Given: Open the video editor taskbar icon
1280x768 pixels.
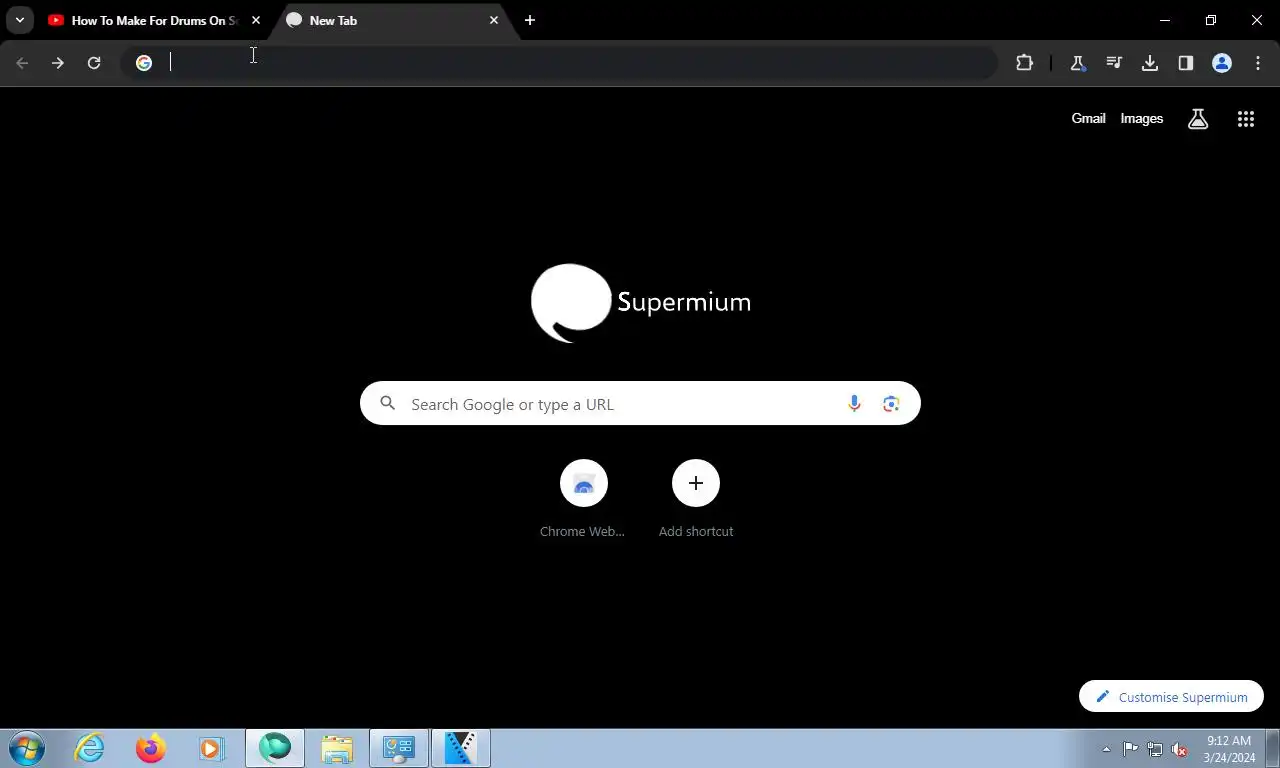Looking at the screenshot, I should coord(461,748).
